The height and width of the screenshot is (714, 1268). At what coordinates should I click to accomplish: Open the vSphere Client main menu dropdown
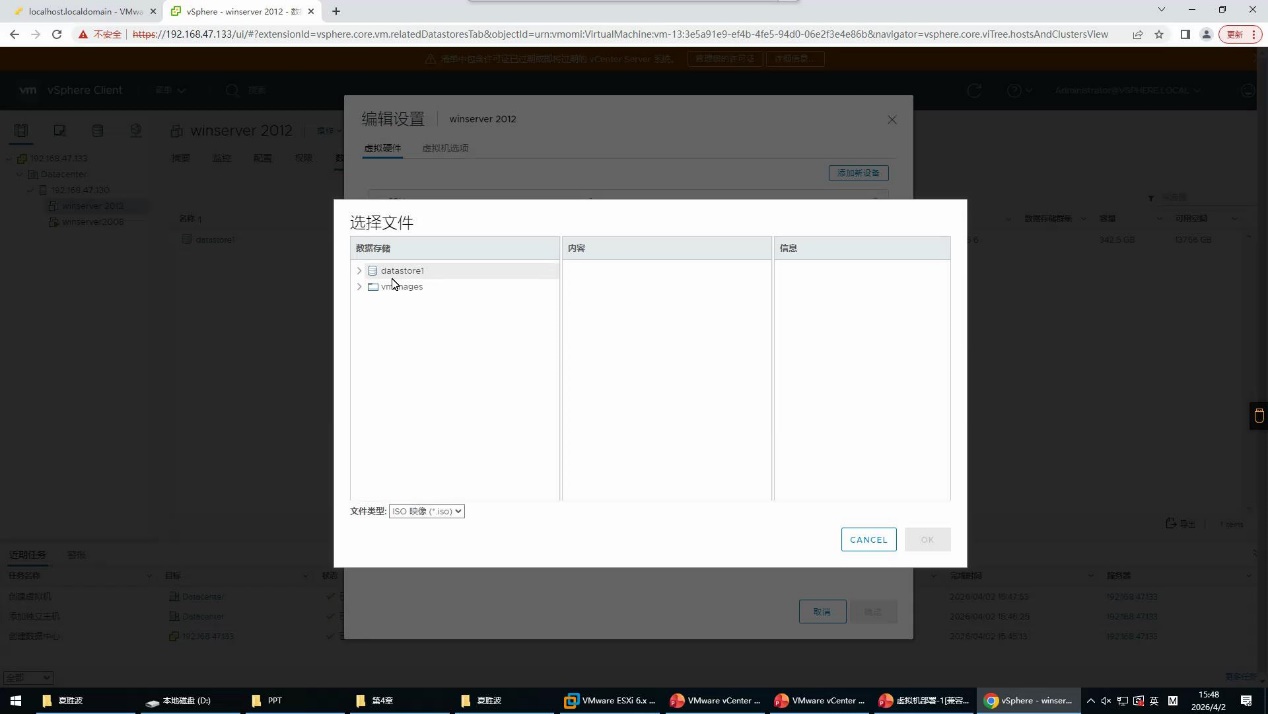(x=170, y=91)
